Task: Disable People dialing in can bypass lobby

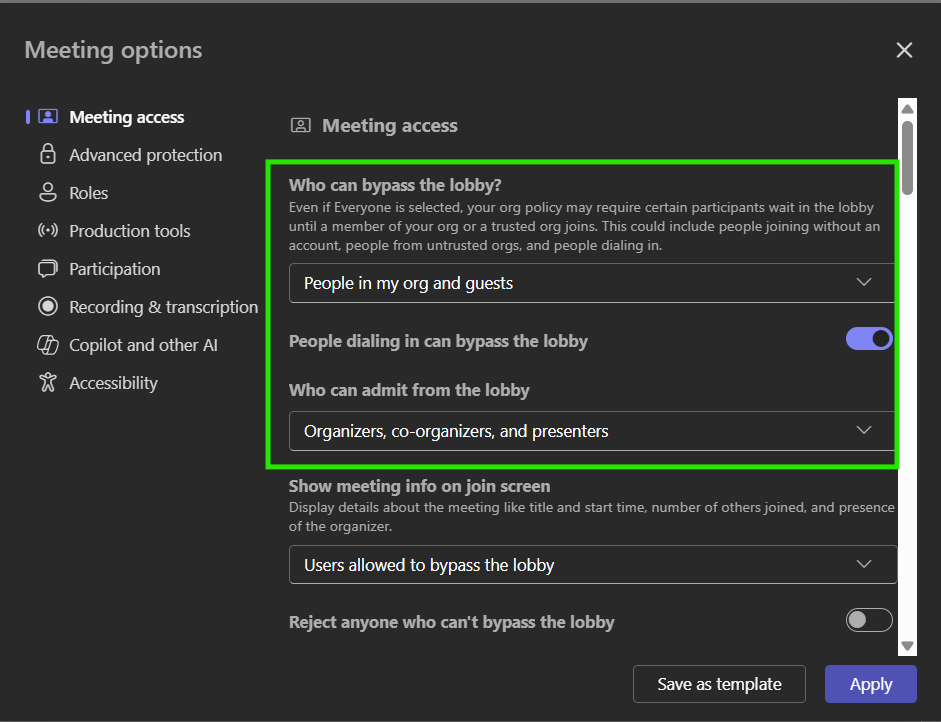Action: [869, 339]
